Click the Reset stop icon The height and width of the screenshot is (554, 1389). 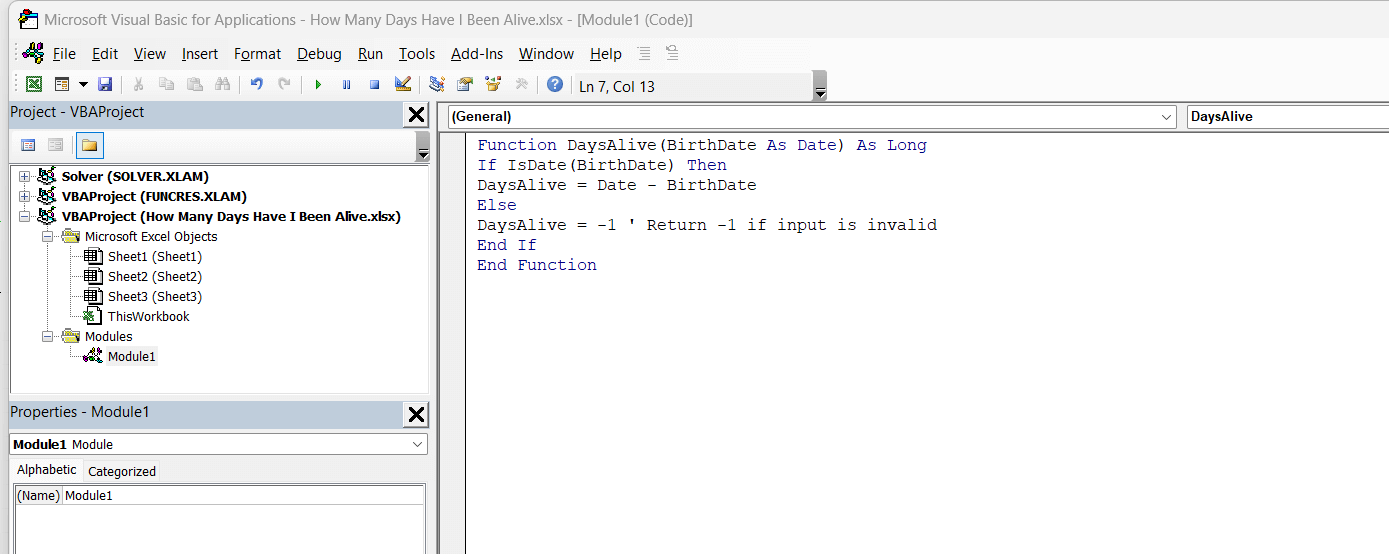[374, 85]
